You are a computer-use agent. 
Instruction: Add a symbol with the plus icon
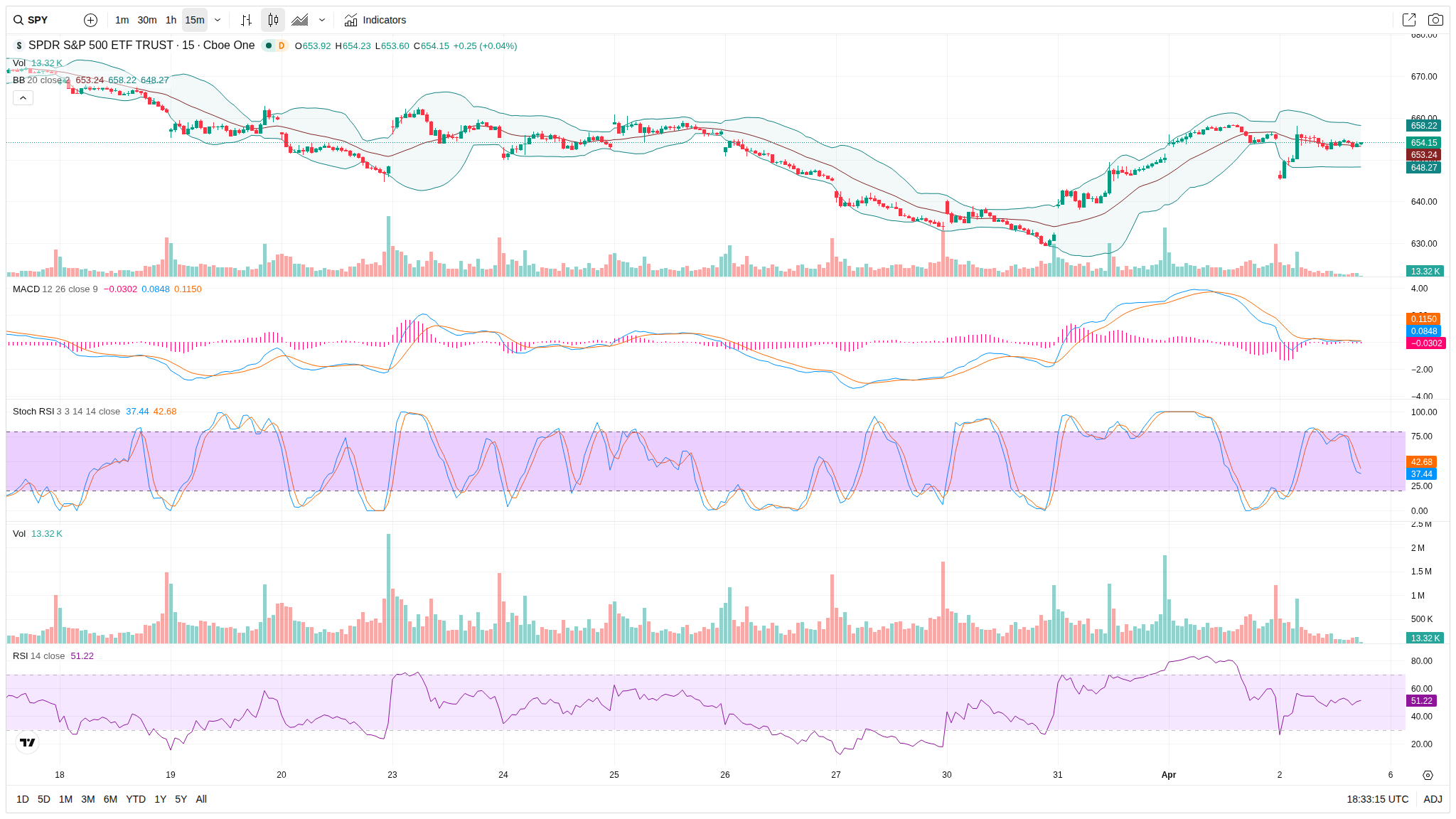[x=90, y=20]
